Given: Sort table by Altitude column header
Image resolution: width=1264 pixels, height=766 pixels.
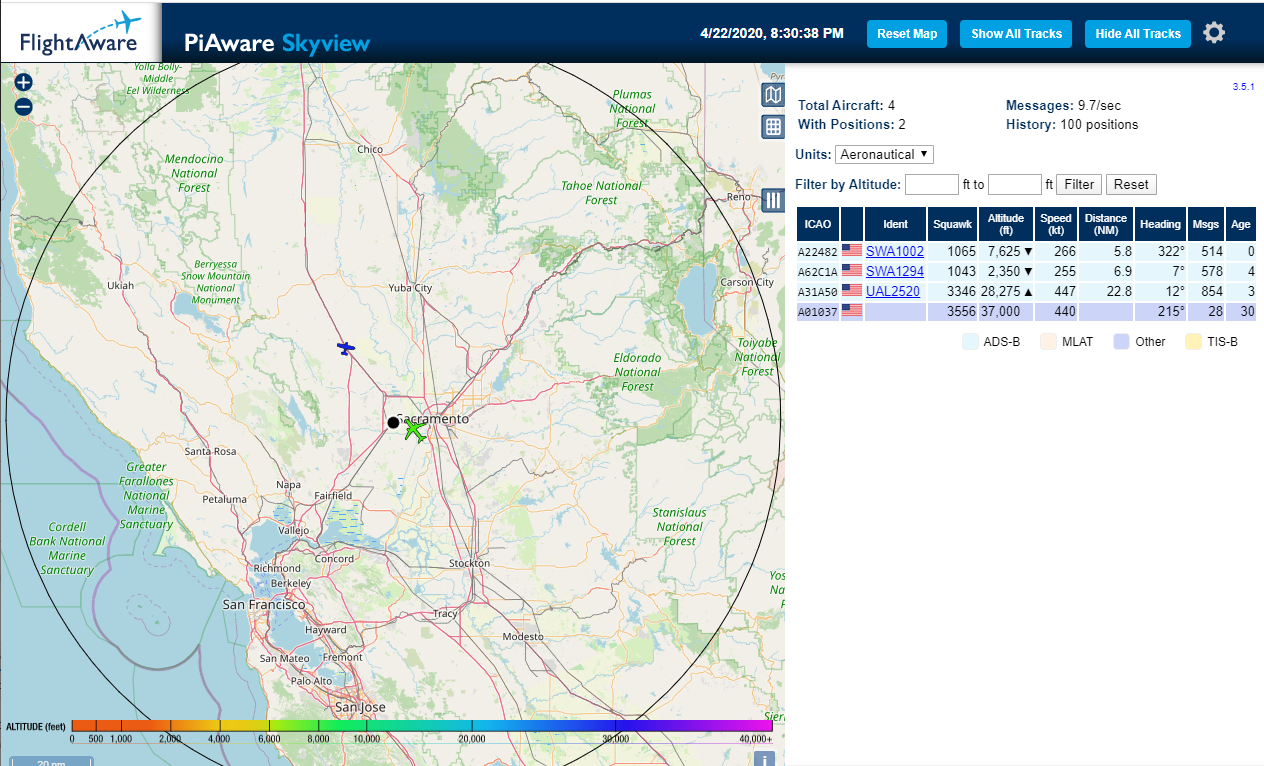Looking at the screenshot, I should point(1006,224).
